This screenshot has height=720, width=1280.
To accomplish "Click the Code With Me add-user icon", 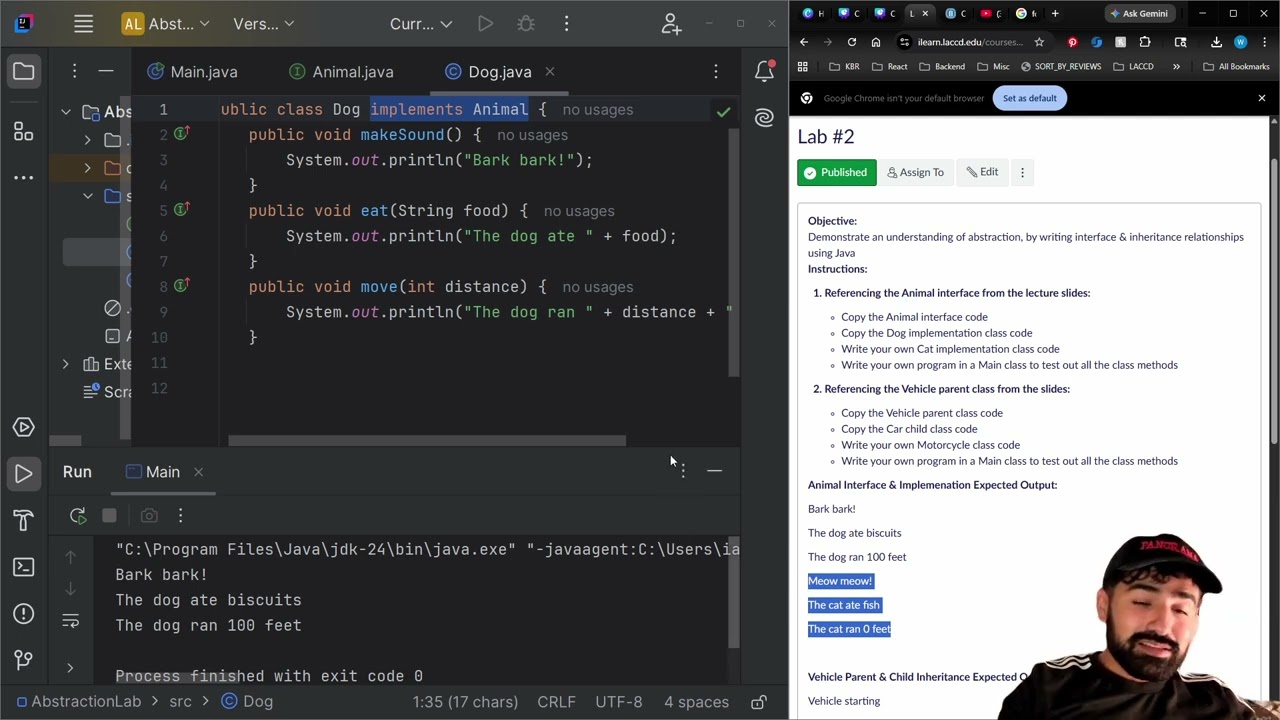I will tap(671, 24).
